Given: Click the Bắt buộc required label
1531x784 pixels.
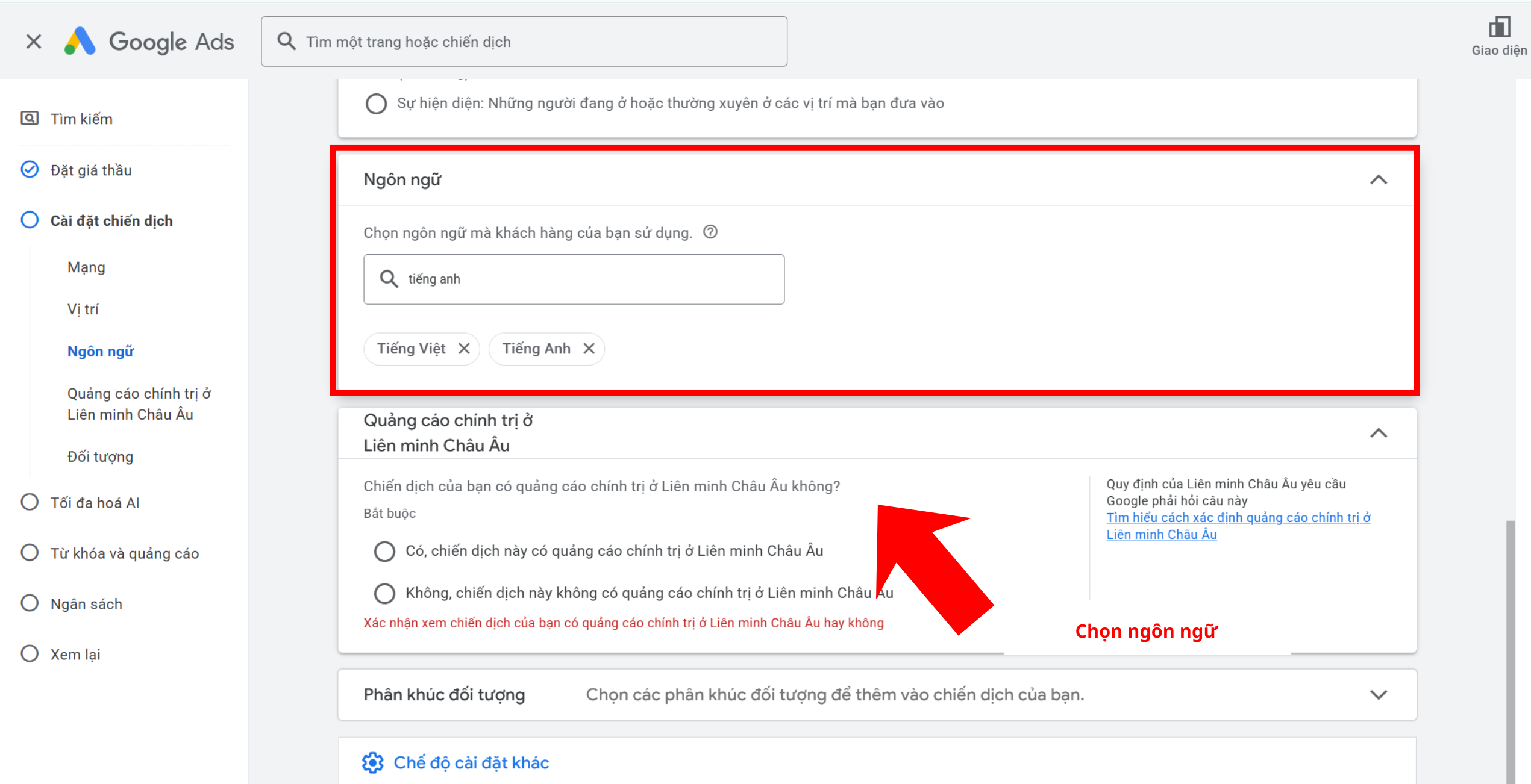Looking at the screenshot, I should point(389,514).
